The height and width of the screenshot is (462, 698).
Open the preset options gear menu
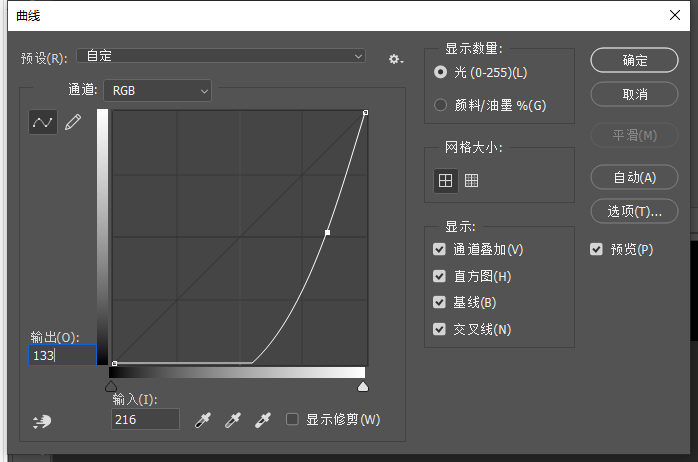click(x=395, y=59)
